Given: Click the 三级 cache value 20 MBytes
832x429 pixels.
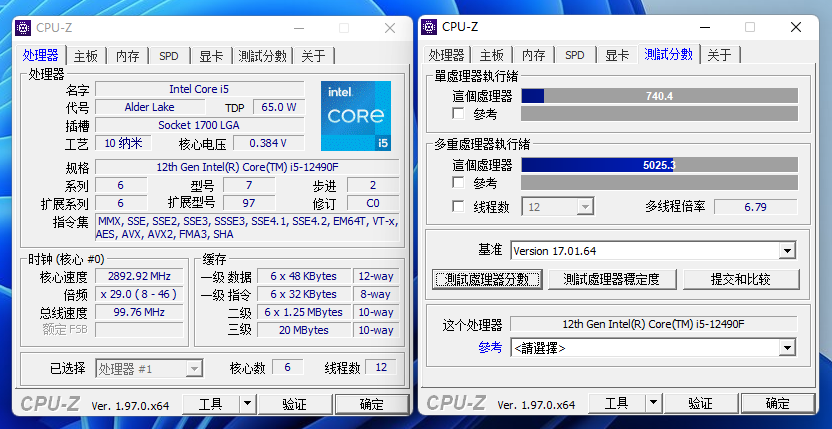Looking at the screenshot, I should tap(304, 330).
